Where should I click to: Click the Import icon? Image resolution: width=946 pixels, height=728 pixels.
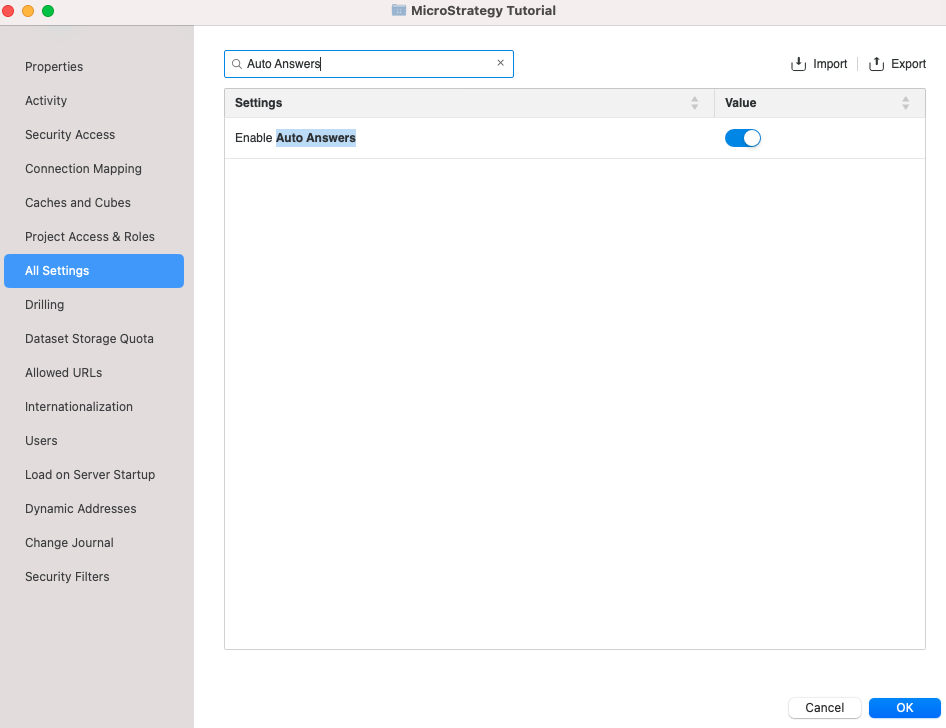click(799, 64)
